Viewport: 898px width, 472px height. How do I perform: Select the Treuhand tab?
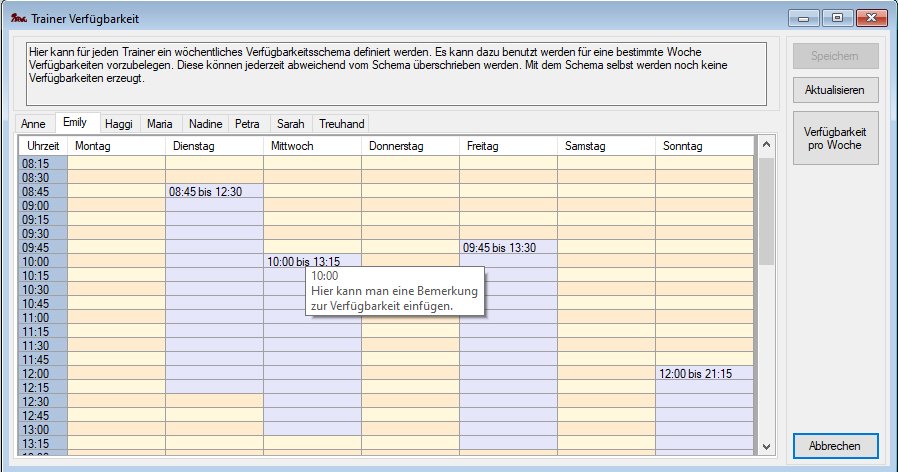[x=341, y=124]
